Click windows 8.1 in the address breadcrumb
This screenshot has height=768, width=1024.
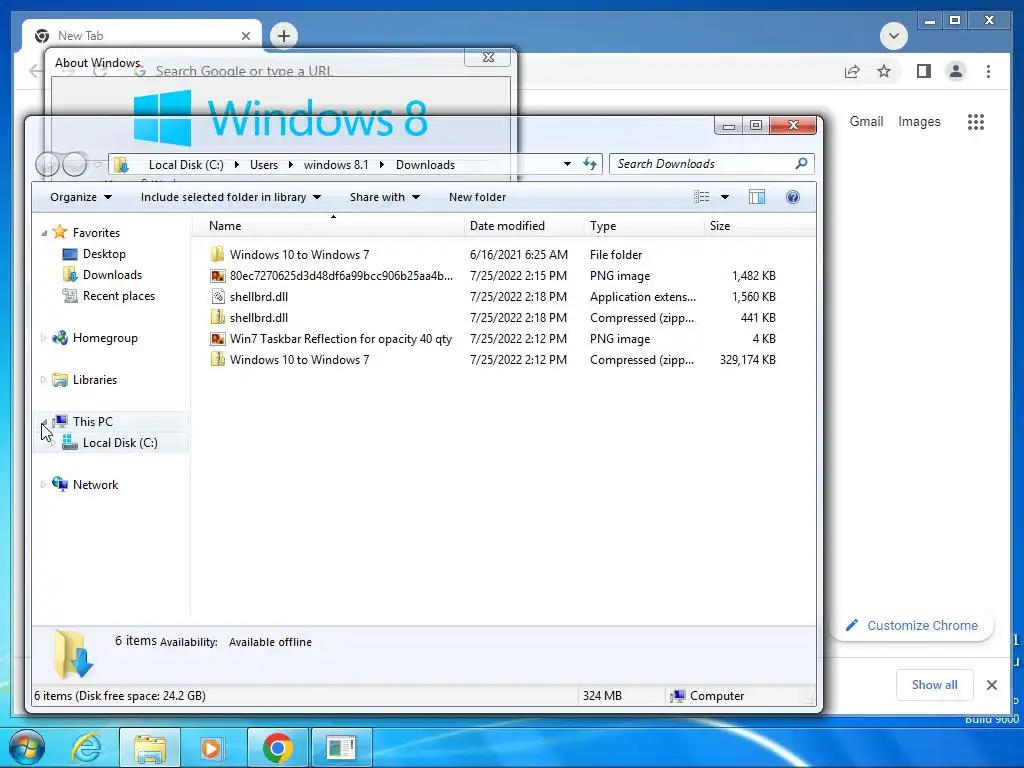coord(336,165)
